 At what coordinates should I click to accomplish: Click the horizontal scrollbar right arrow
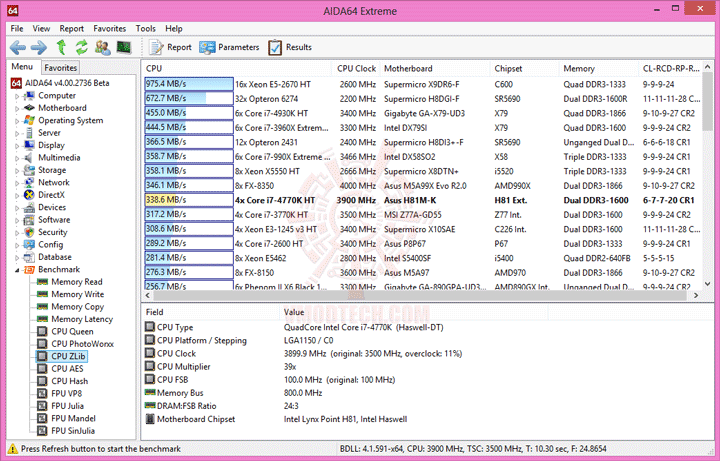pyautogui.click(x=696, y=295)
